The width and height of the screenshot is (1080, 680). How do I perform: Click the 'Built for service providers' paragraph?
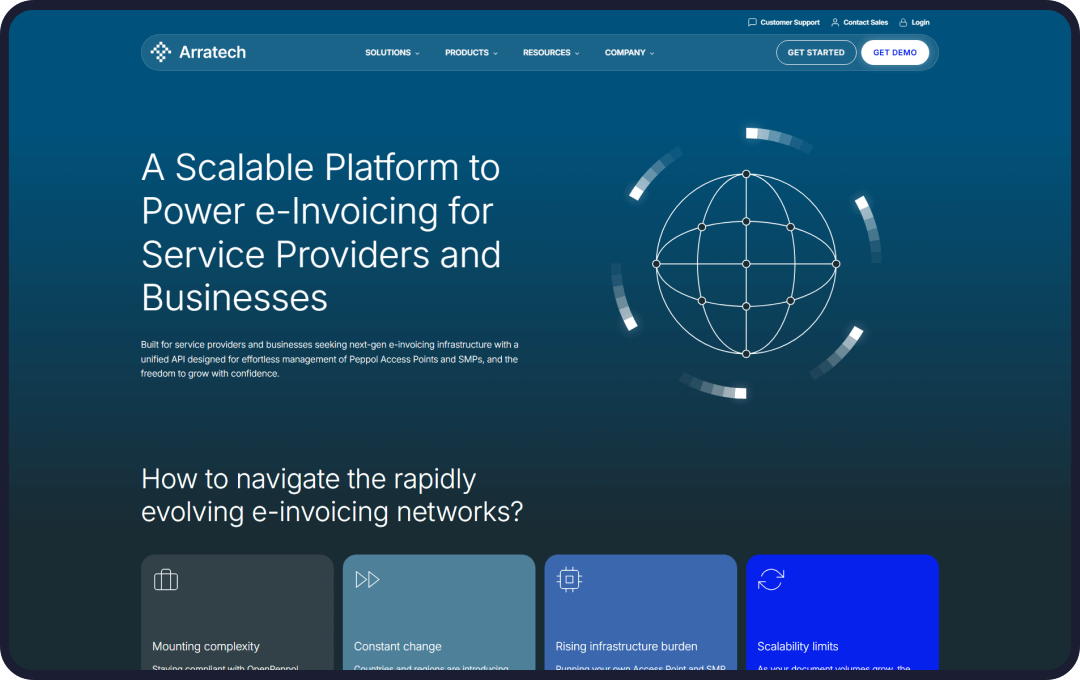pyautogui.click(x=329, y=359)
